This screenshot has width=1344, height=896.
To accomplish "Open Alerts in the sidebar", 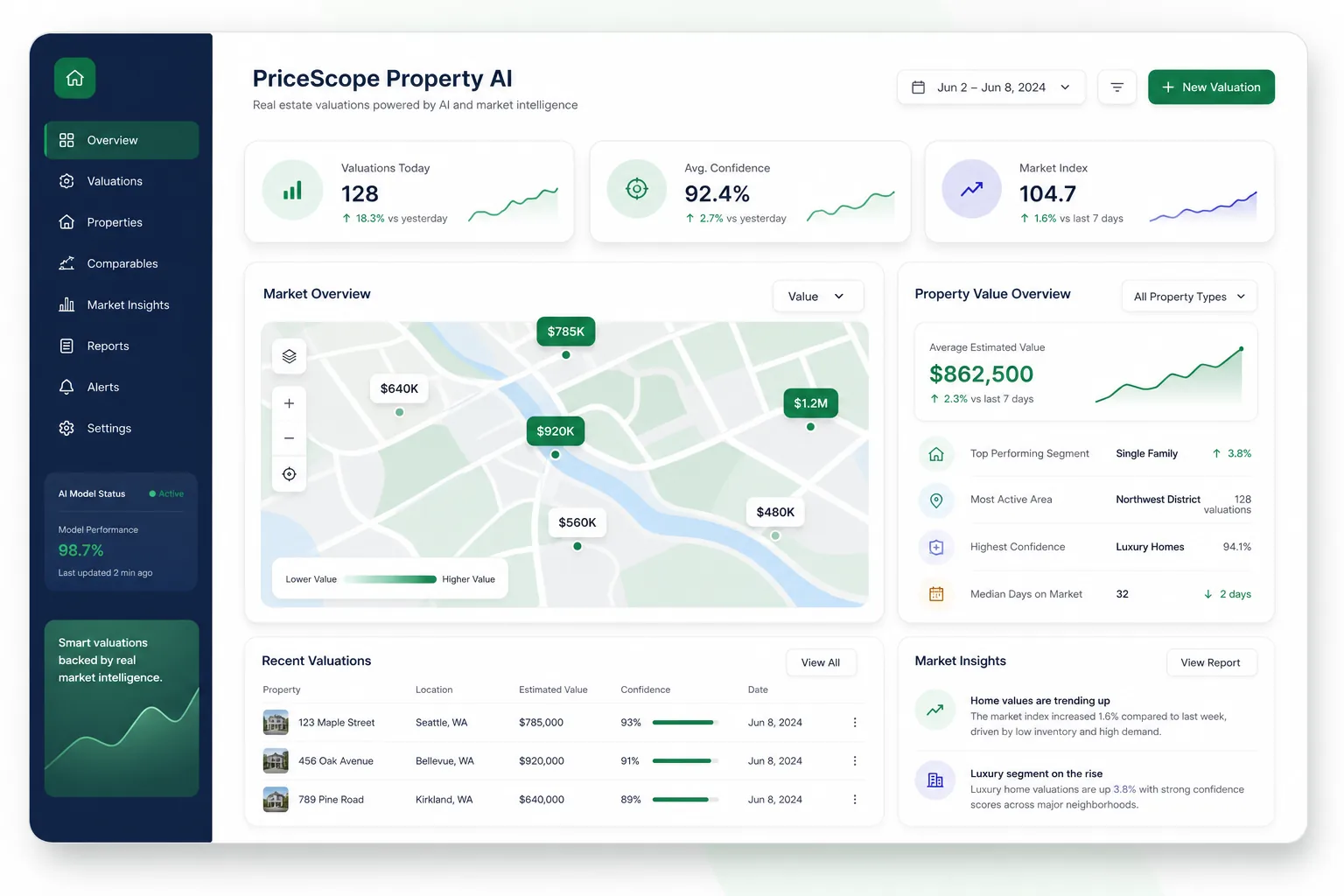I will 122,387.
